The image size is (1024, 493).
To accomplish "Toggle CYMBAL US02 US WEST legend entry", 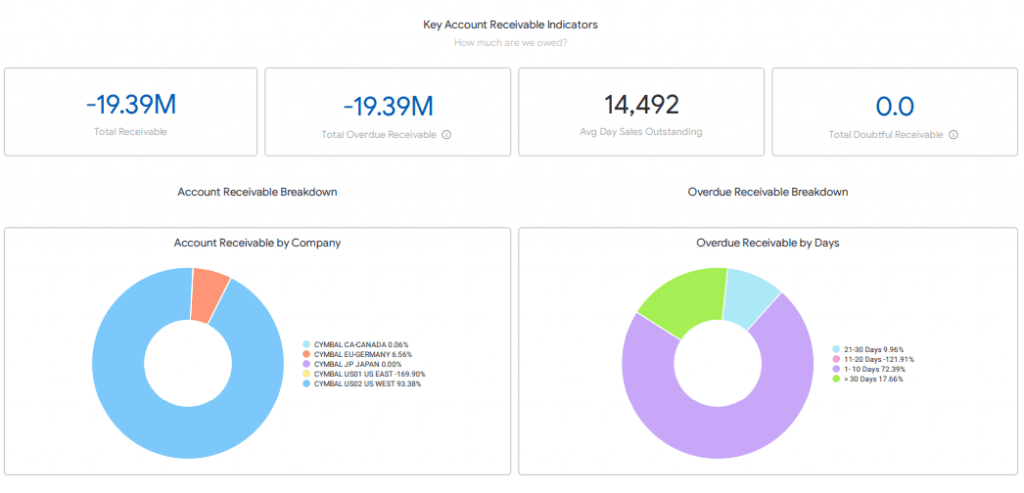I will click(362, 384).
